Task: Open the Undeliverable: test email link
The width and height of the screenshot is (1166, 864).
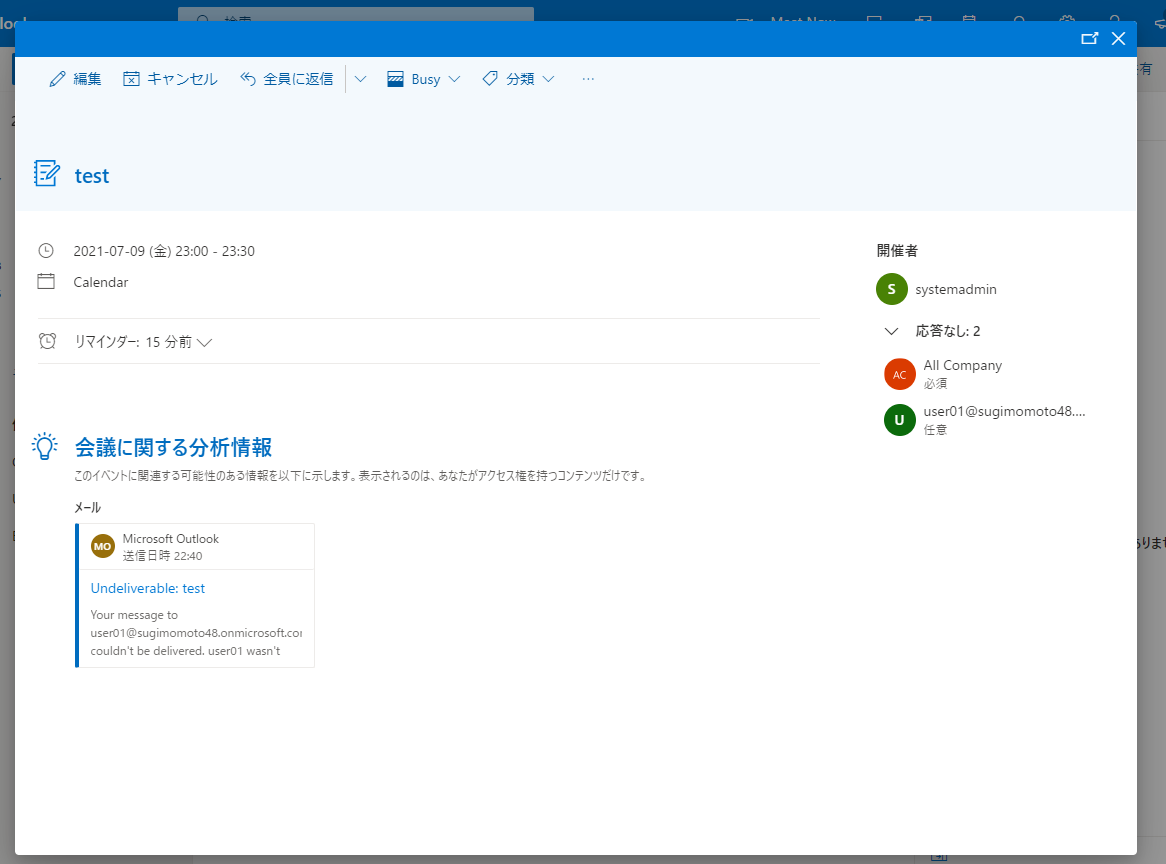Action: 147,588
